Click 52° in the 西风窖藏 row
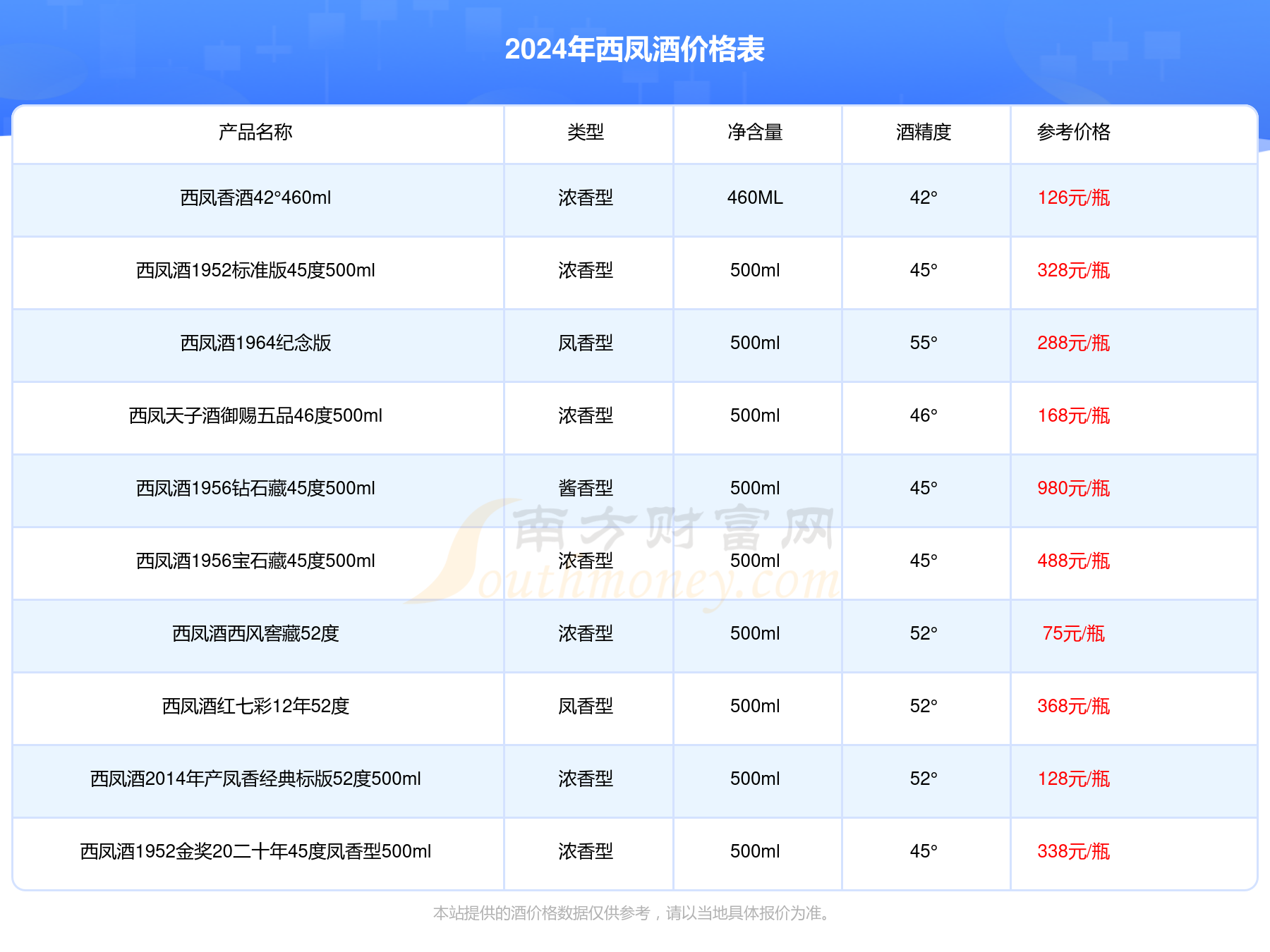 pos(924,633)
